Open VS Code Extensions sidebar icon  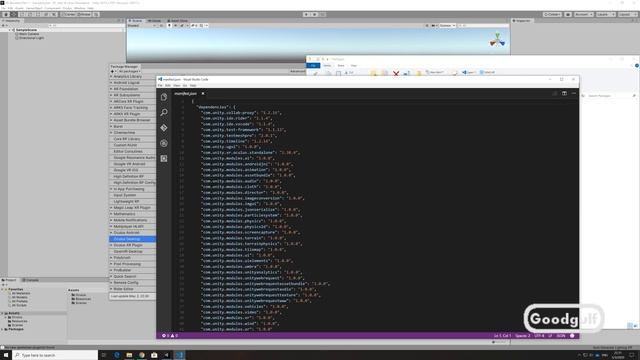[164, 158]
